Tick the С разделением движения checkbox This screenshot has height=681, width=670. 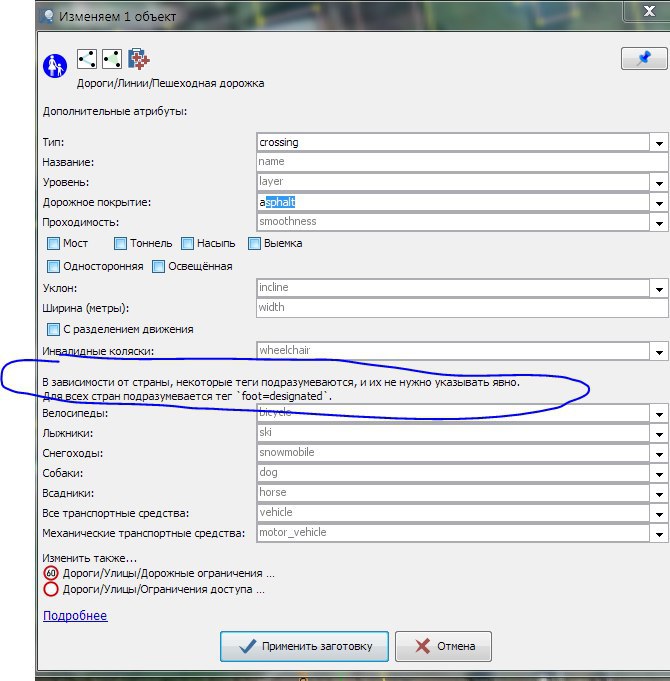click(53, 329)
